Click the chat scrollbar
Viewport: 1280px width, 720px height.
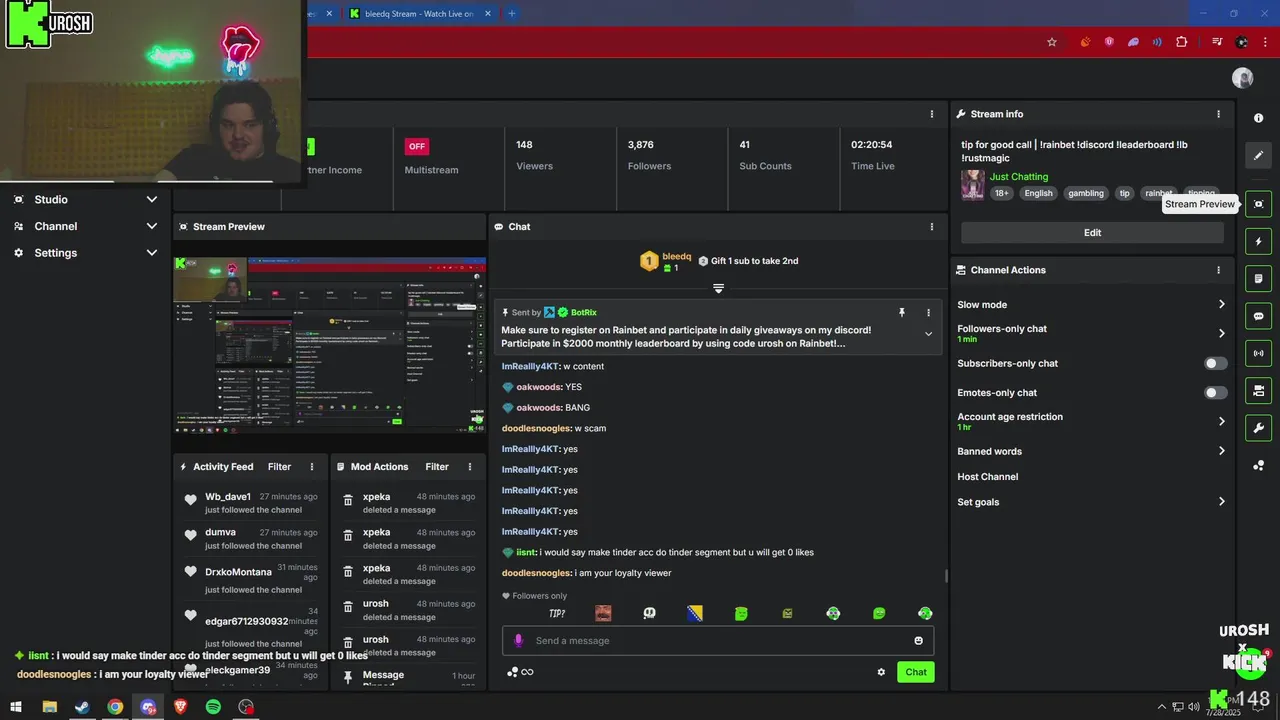946,575
